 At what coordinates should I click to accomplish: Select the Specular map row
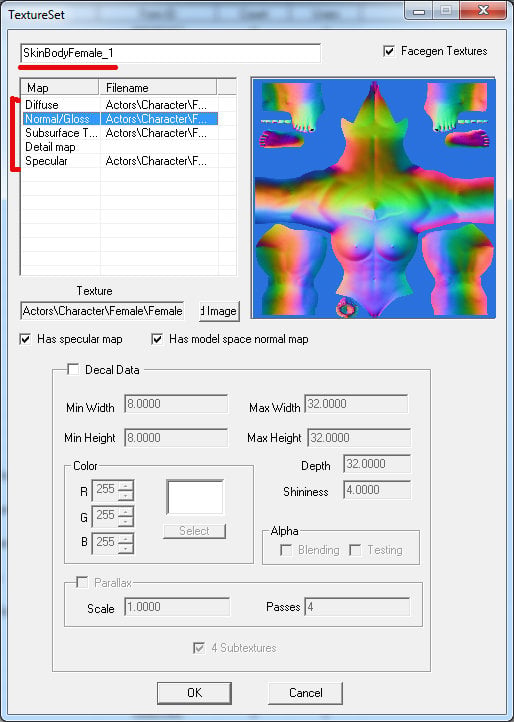coord(120,161)
